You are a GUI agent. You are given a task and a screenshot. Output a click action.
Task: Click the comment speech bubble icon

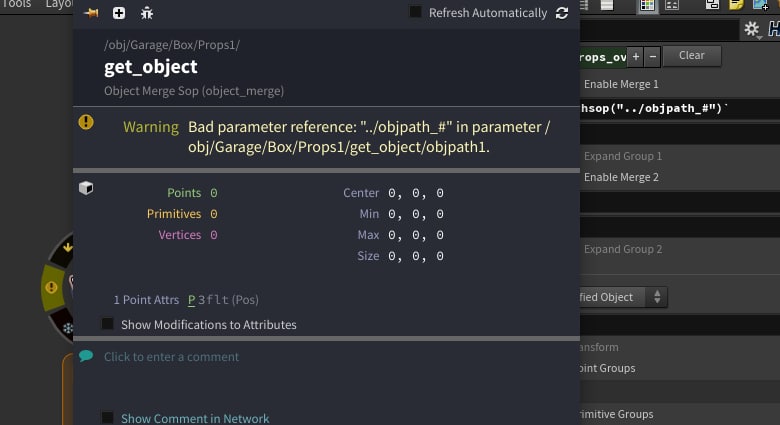(86, 356)
